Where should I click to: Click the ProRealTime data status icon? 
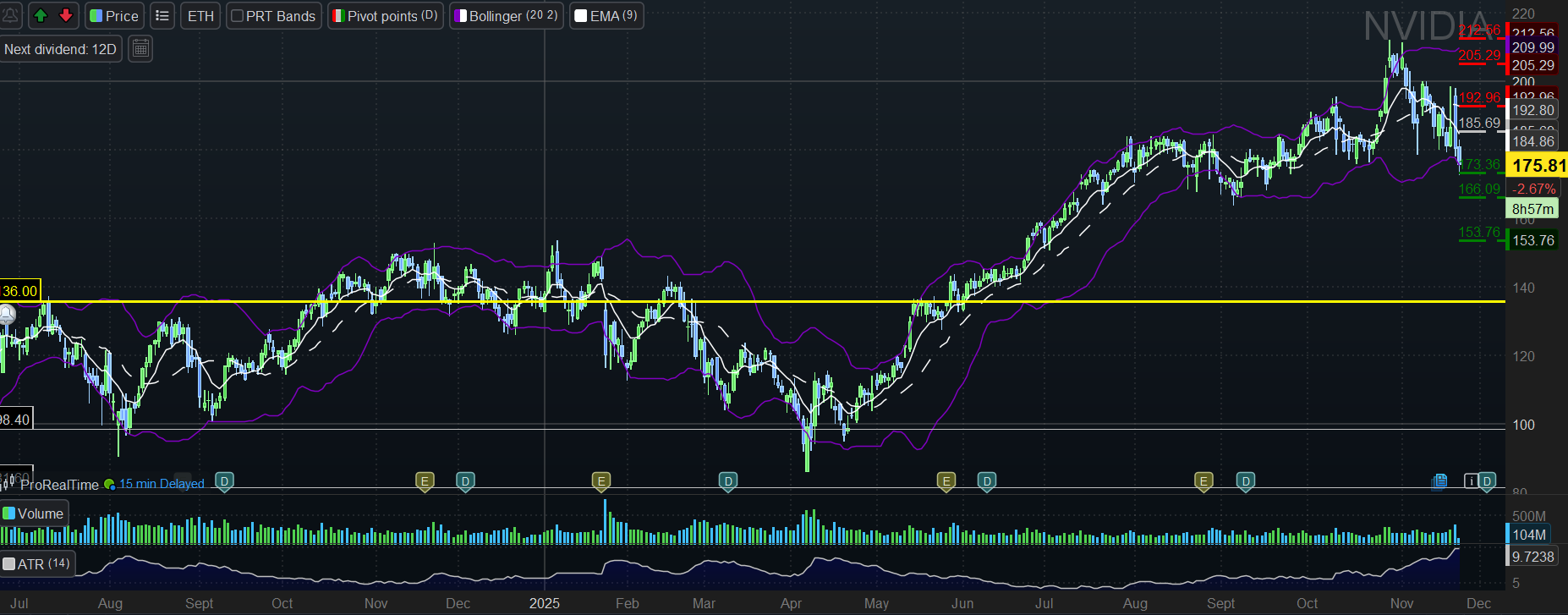coord(109,485)
